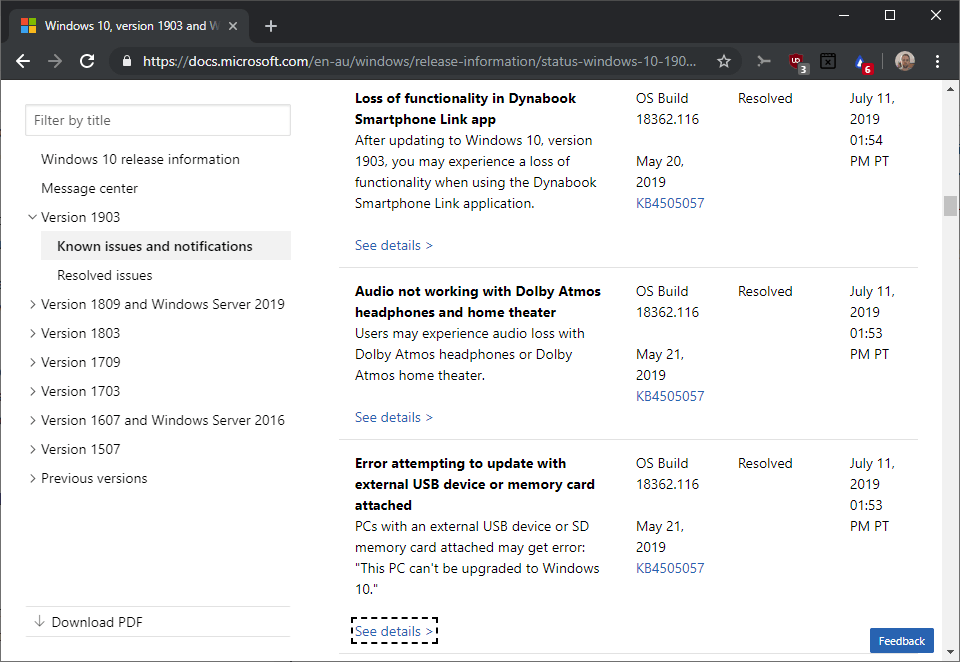Go back to the previous page

23,61
